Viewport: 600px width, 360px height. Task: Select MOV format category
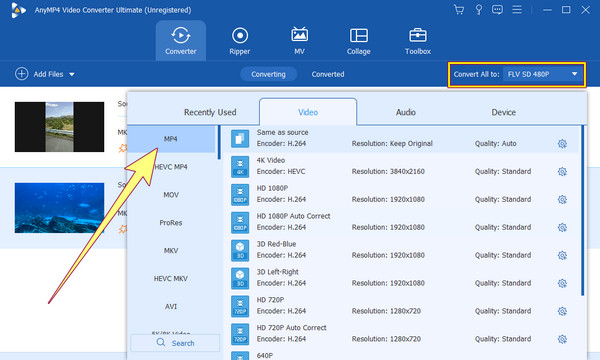coord(171,195)
